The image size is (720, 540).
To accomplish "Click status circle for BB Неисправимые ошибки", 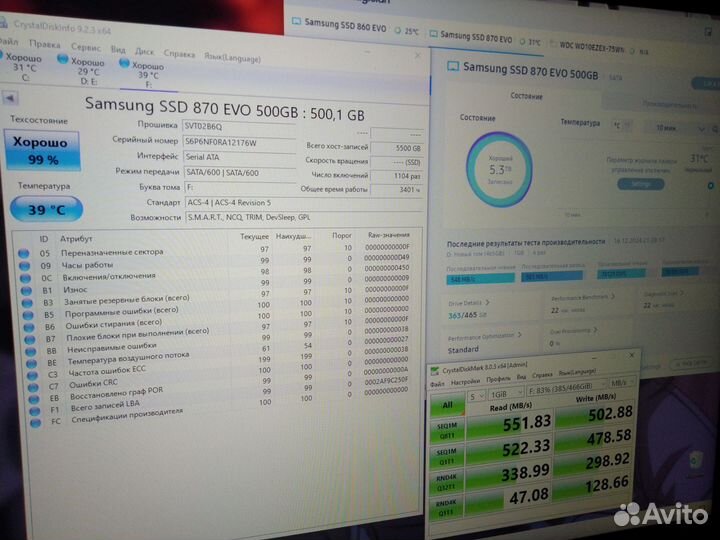I will (x=31, y=352).
